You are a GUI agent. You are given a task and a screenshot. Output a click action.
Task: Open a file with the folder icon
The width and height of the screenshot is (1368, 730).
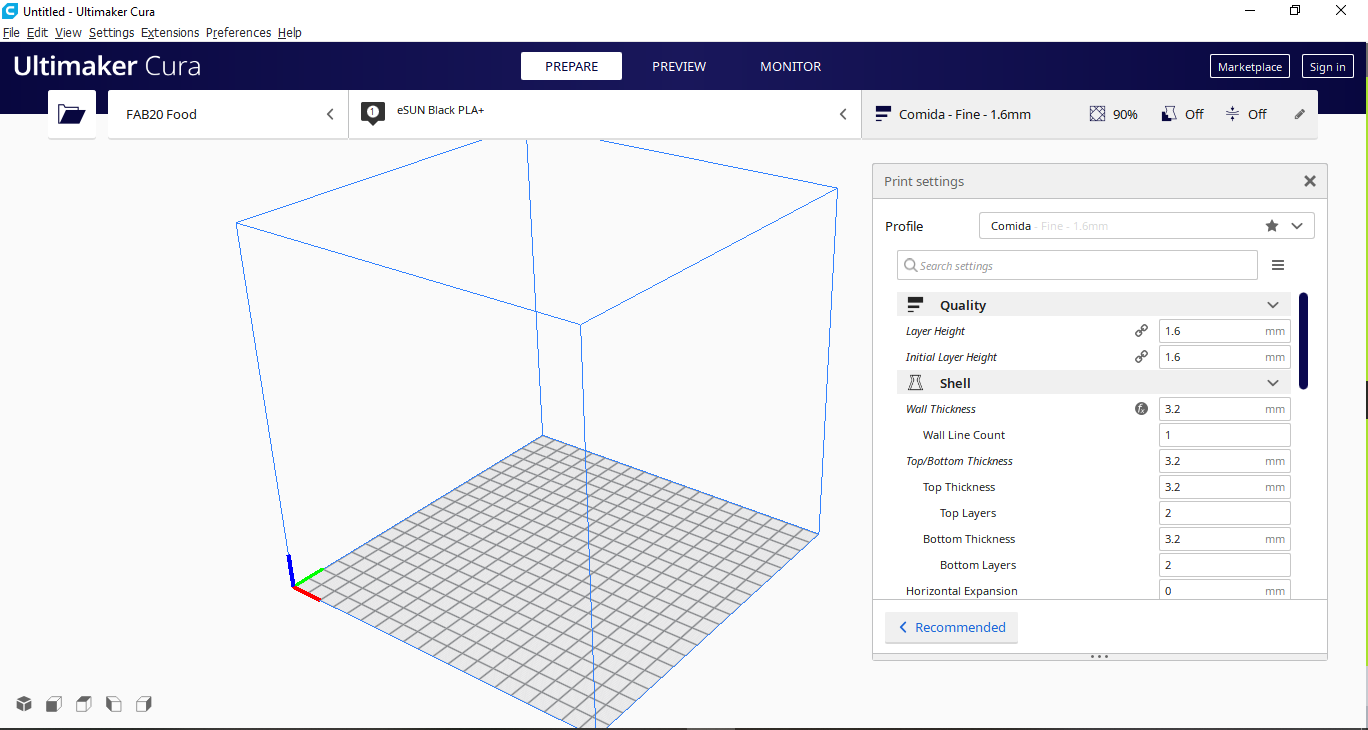(72, 114)
